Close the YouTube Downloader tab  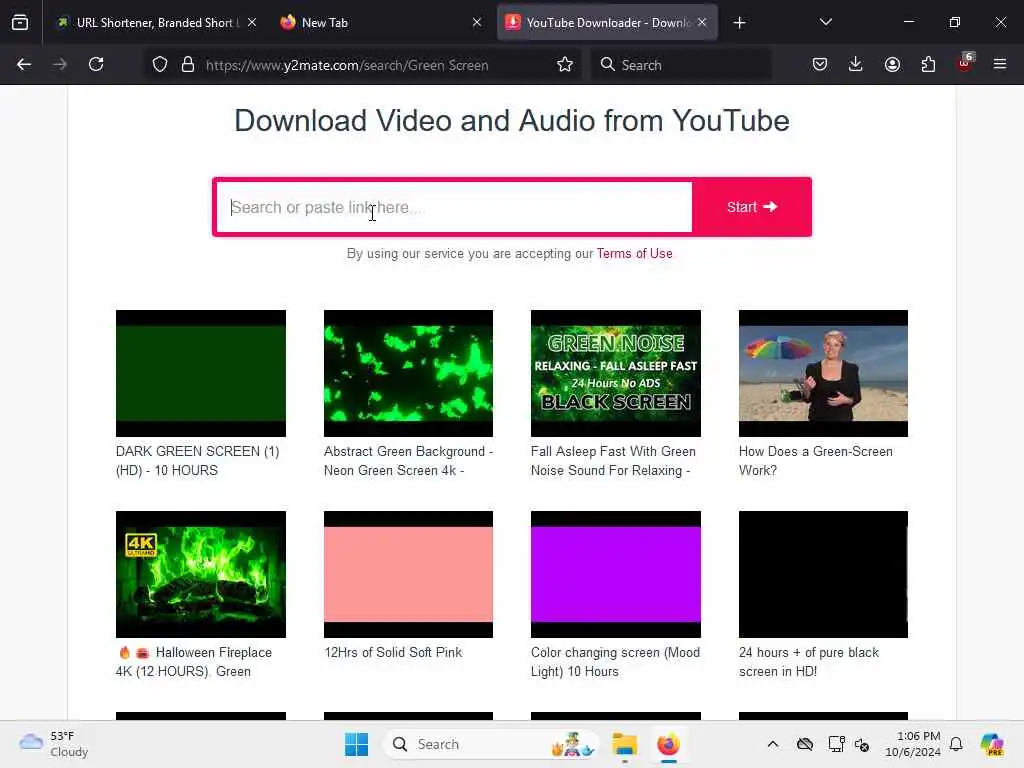702,22
